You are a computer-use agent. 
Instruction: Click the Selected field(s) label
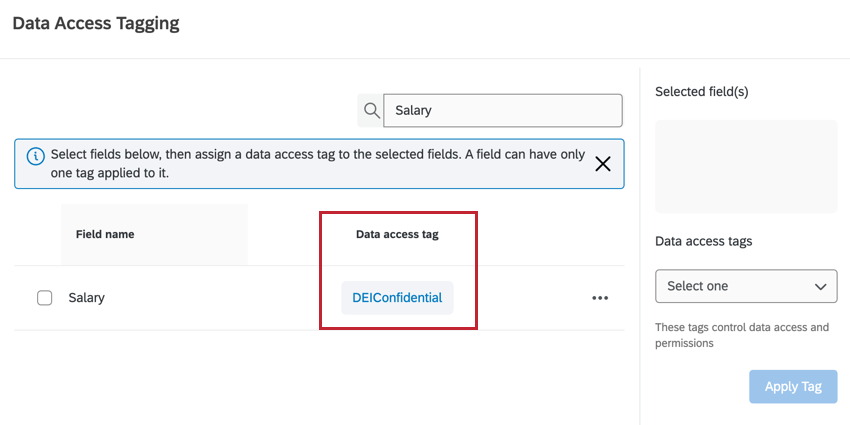point(702,91)
